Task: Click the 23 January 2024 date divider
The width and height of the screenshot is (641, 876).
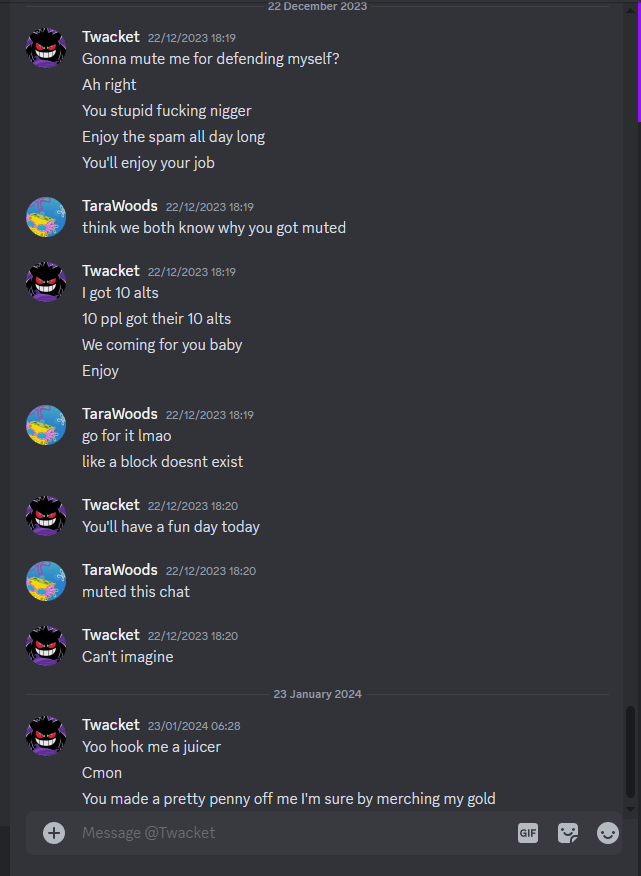Action: click(317, 694)
